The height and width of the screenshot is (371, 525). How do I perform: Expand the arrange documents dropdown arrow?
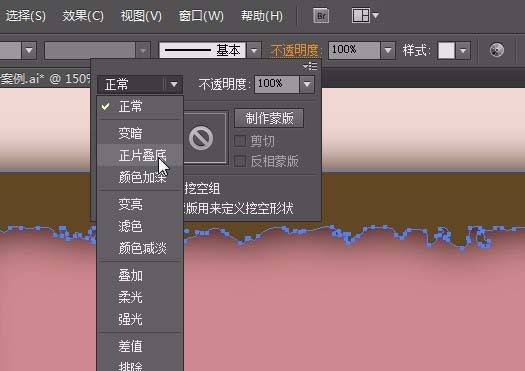(375, 15)
